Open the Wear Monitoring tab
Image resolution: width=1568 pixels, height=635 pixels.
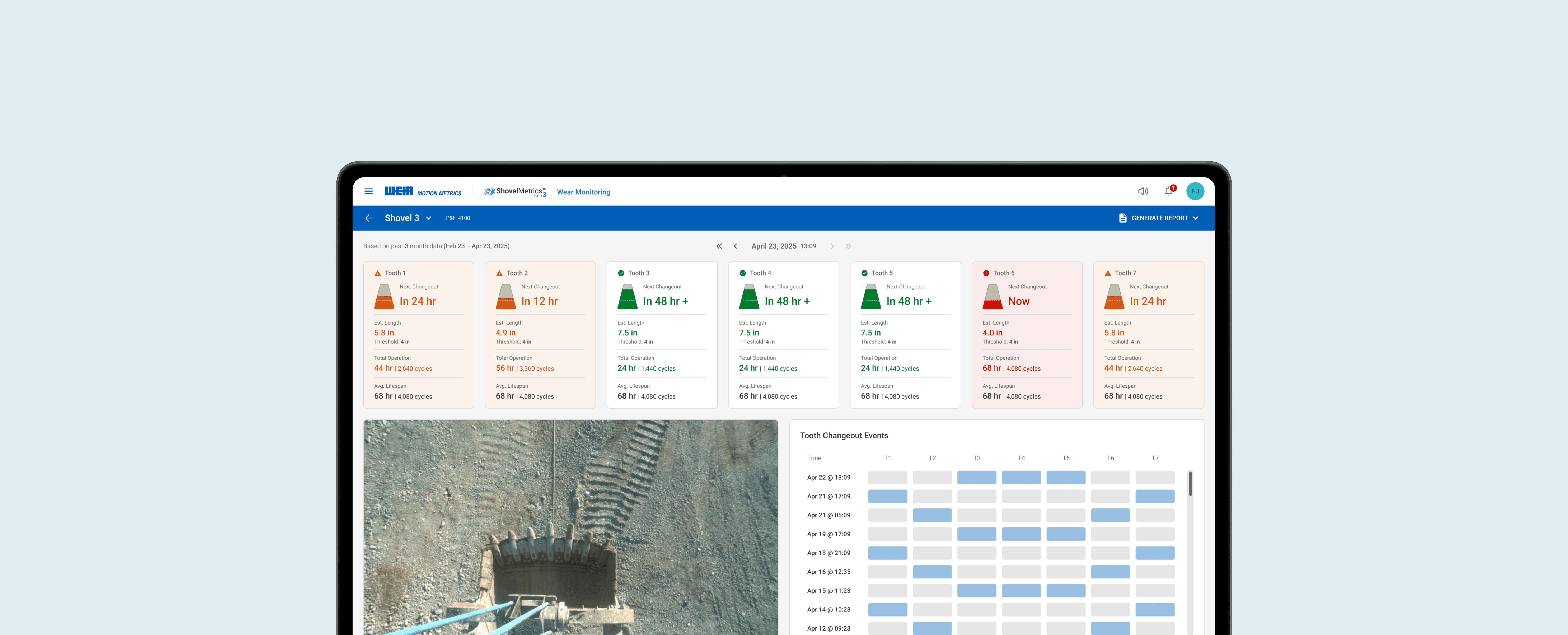583,192
